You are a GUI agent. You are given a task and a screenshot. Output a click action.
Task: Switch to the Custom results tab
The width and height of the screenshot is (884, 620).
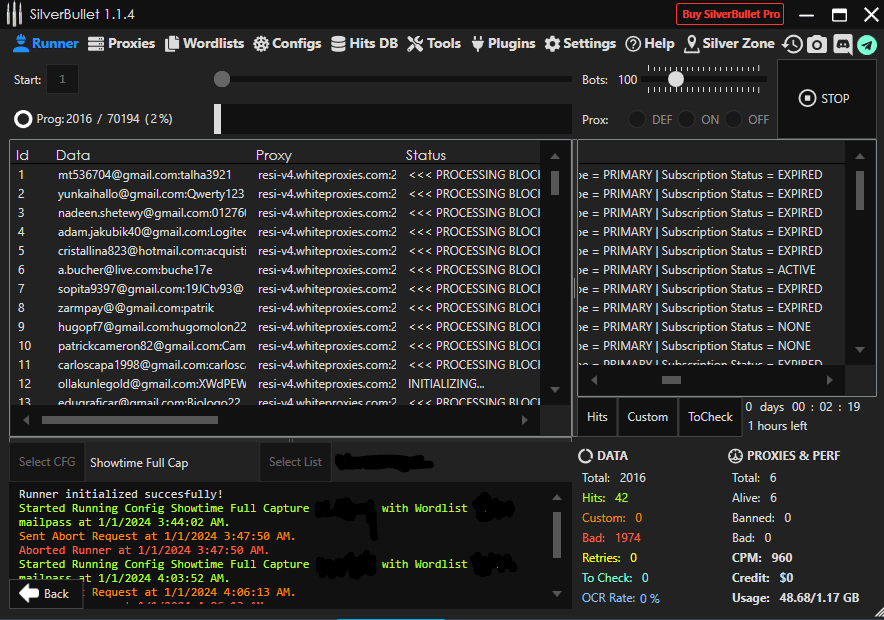tap(648, 417)
